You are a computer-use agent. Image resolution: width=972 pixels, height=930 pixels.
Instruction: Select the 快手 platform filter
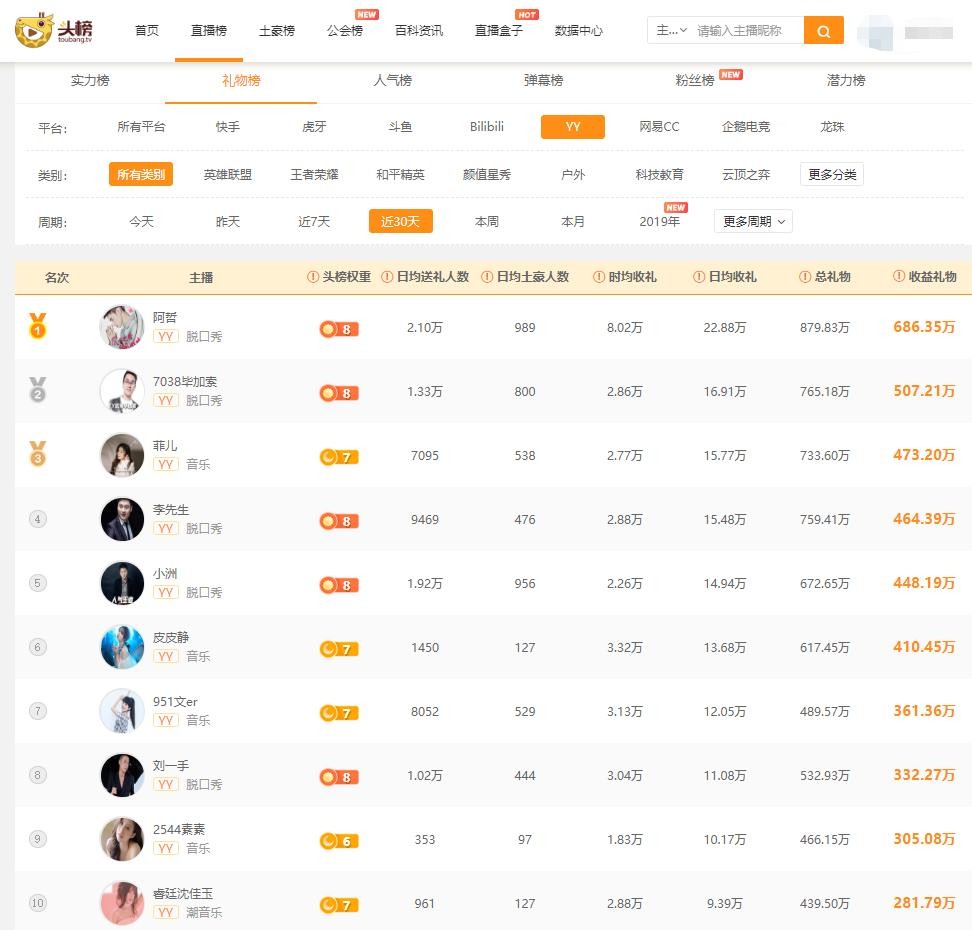[x=228, y=127]
